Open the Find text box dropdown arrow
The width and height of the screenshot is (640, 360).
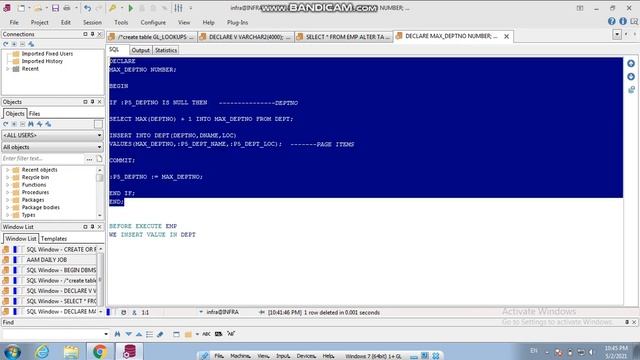coord(106,334)
